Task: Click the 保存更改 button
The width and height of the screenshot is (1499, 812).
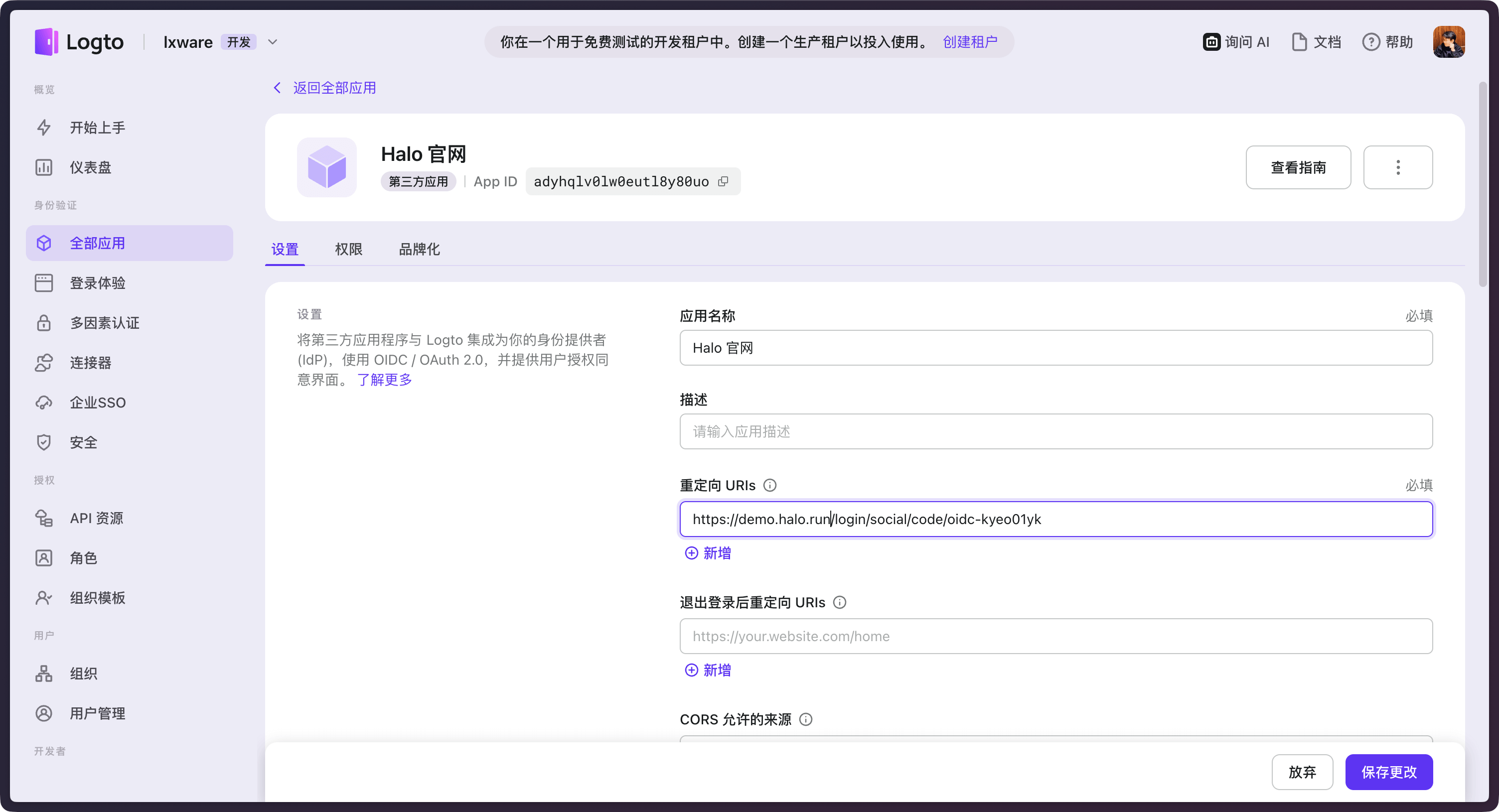Action: tap(1389, 773)
